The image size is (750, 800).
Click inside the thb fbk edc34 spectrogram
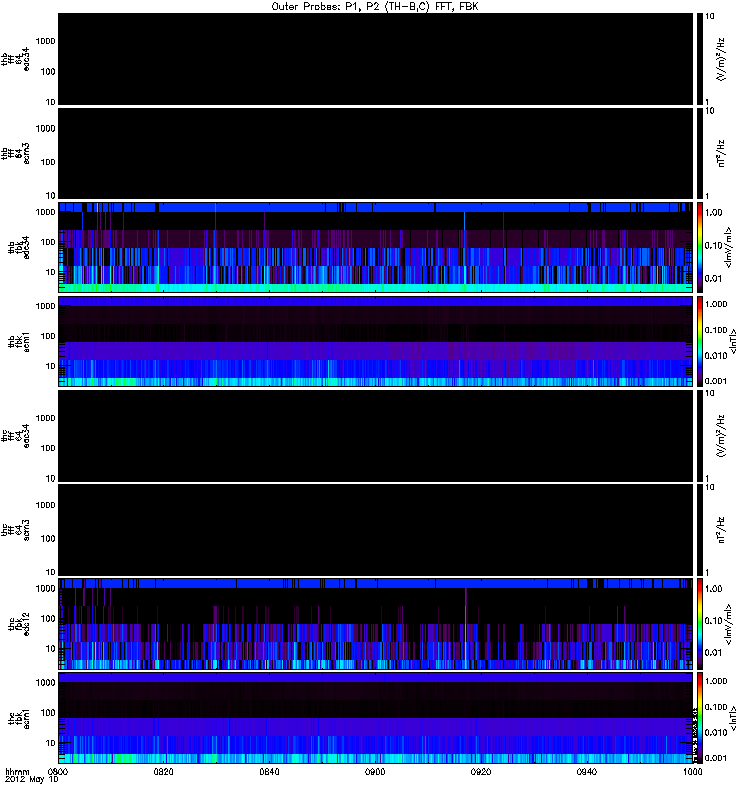pyautogui.click(x=375, y=246)
